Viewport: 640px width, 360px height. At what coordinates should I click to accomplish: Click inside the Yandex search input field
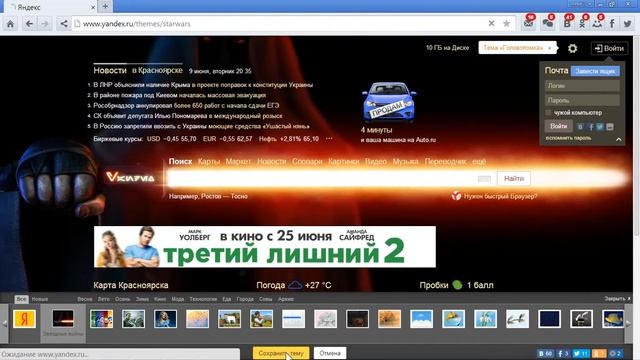322,178
